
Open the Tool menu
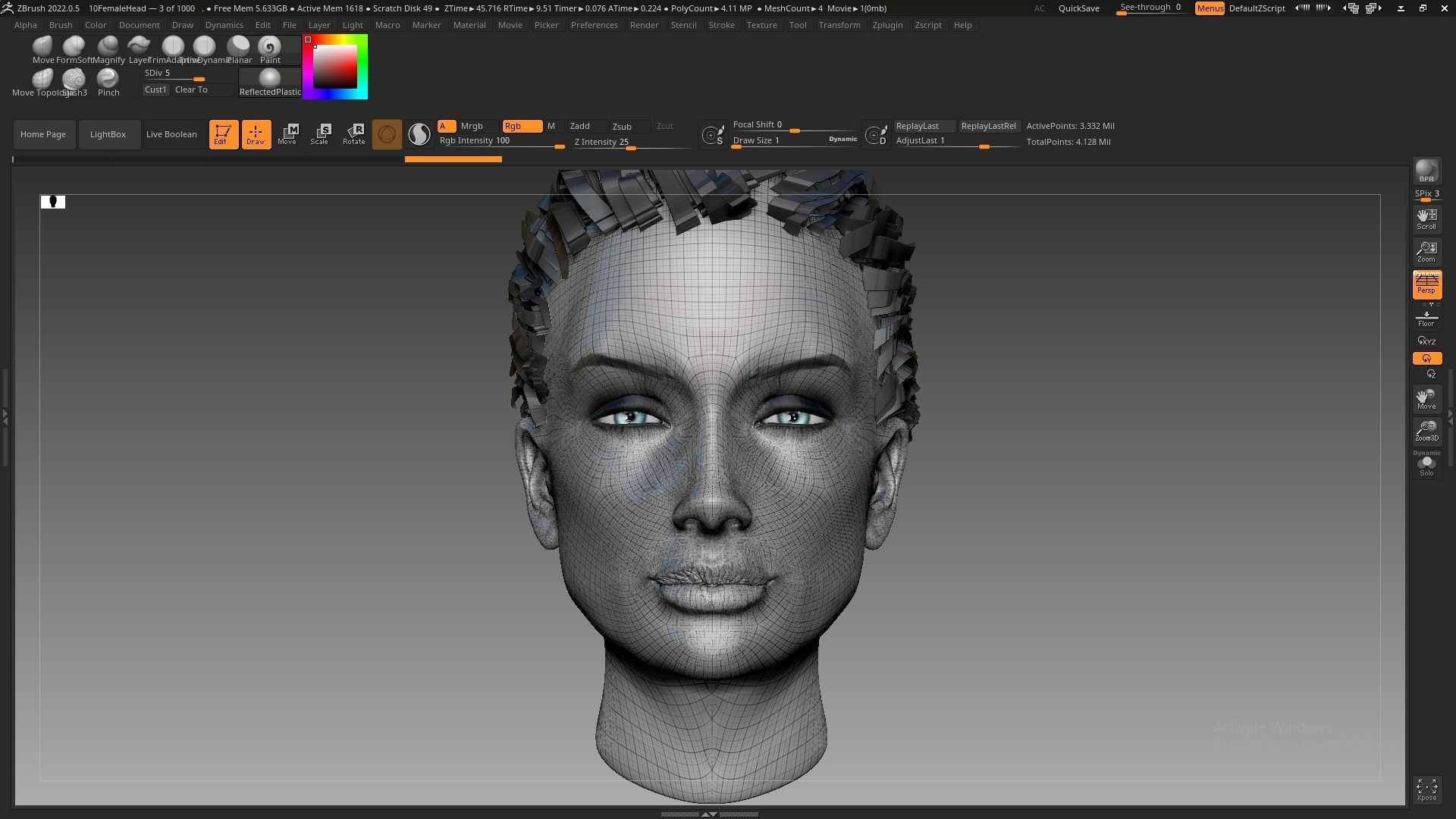coord(798,25)
